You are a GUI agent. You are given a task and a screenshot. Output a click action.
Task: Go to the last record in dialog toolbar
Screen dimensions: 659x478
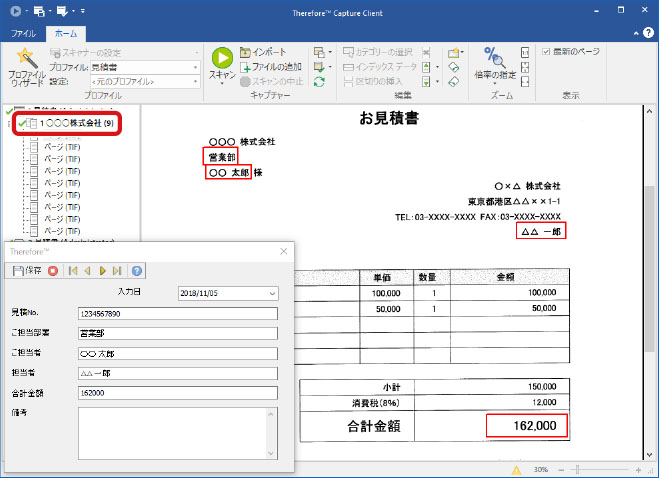(118, 270)
